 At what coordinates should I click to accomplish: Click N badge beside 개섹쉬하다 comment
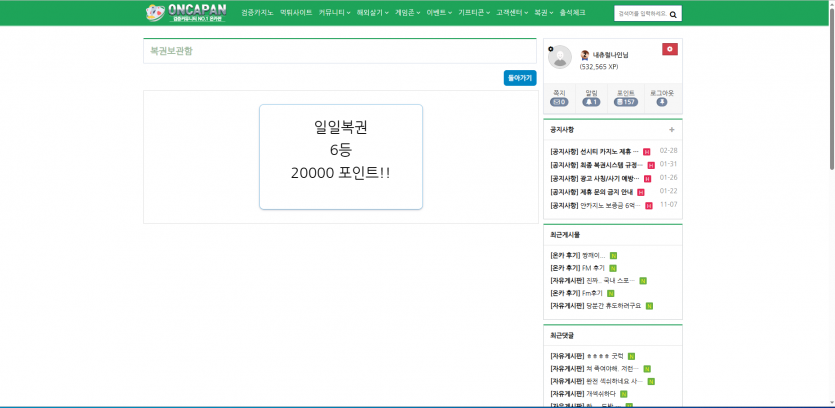pos(624,394)
